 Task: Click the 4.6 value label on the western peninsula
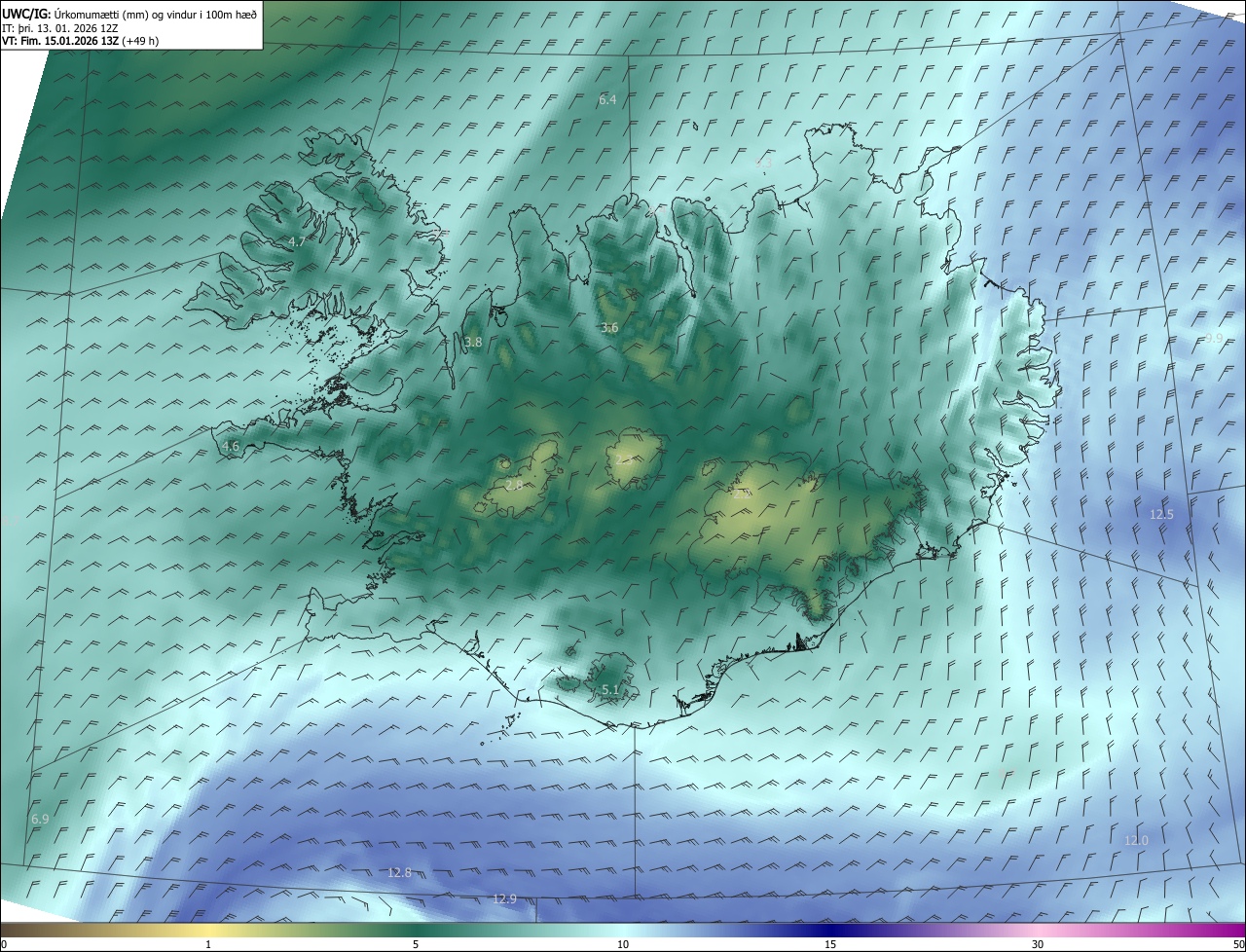[x=231, y=446]
